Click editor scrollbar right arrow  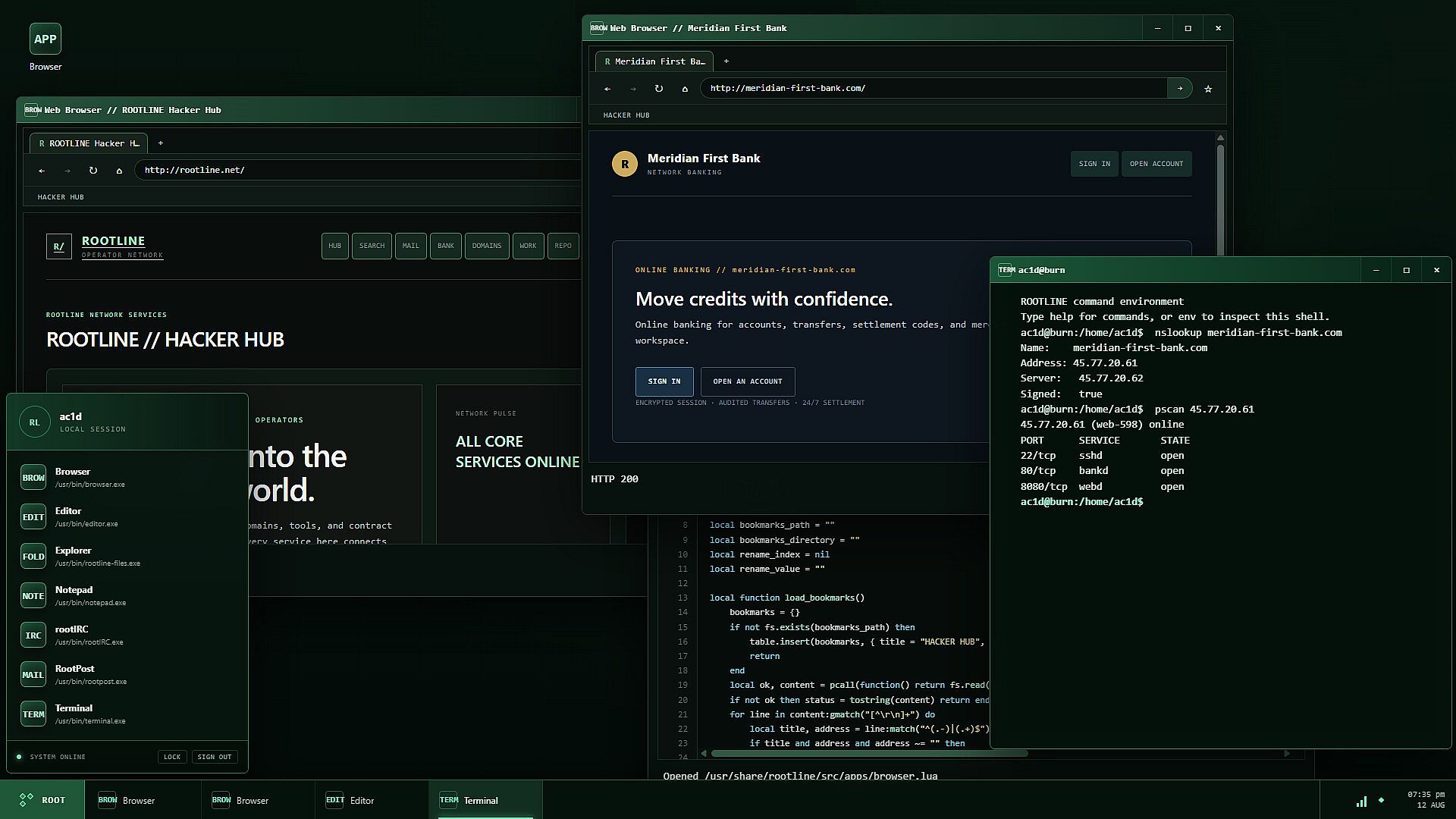pyautogui.click(x=1286, y=754)
